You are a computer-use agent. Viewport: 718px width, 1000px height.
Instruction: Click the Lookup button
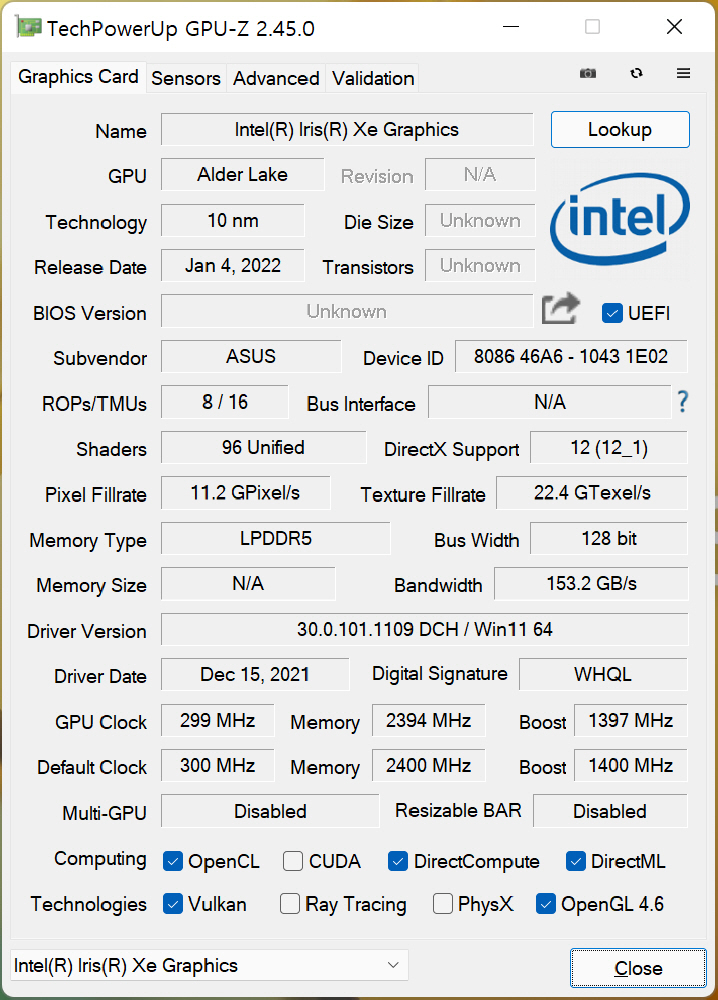point(620,129)
